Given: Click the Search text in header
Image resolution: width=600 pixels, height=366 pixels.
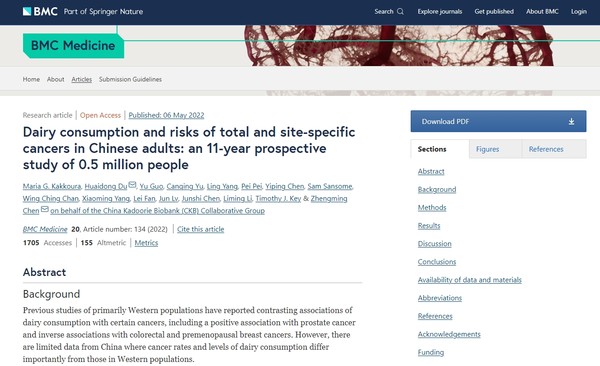Looking at the screenshot, I should point(384,11).
